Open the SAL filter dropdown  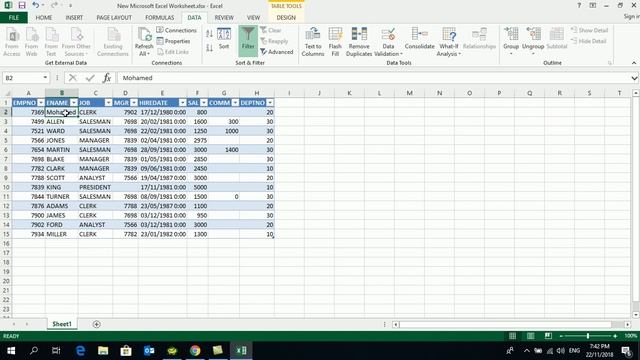click(x=204, y=102)
